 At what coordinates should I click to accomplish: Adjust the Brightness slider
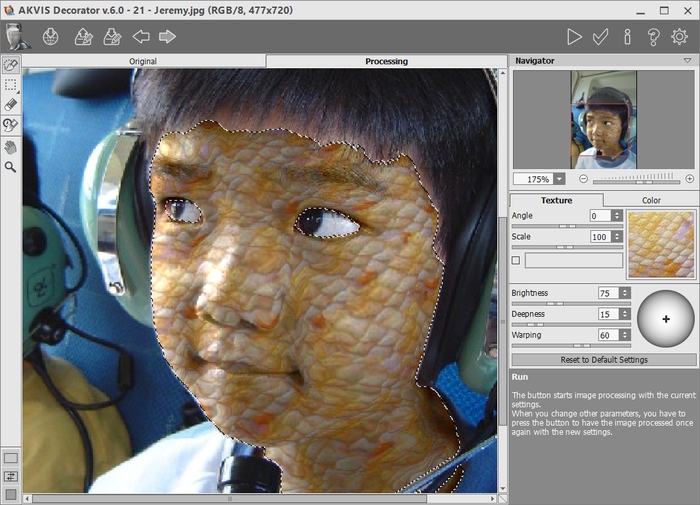571,304
